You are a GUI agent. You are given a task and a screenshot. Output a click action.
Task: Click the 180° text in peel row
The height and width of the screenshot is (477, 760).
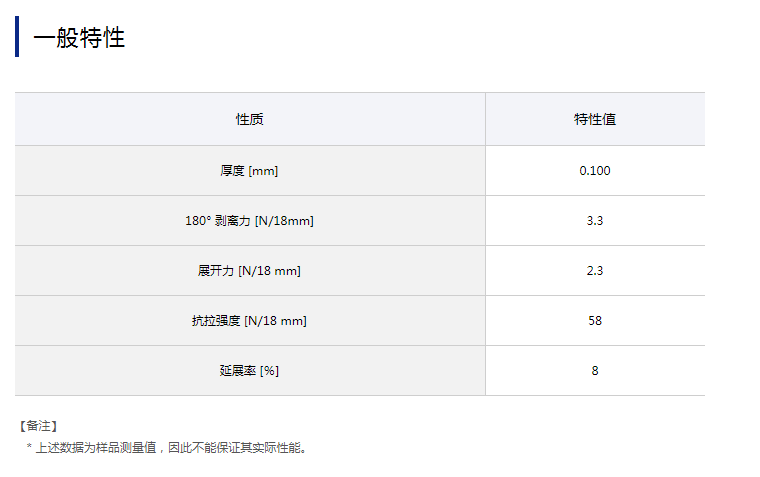pos(196,221)
